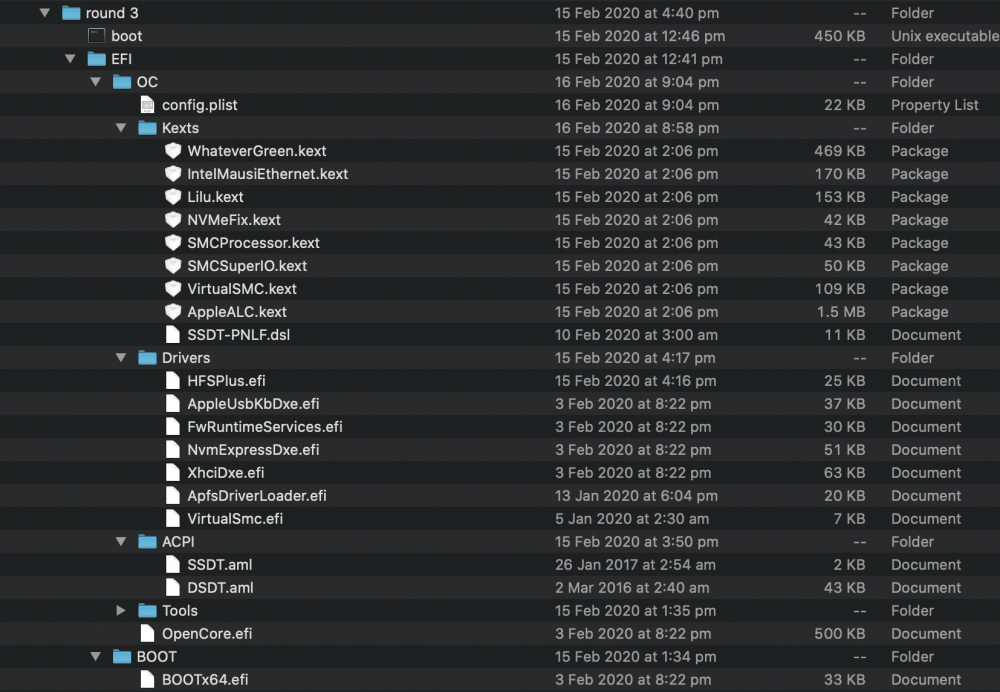Click the OpenCore.efi 500 KB size
Image resolution: width=1000 pixels, height=692 pixels.
[840, 633]
